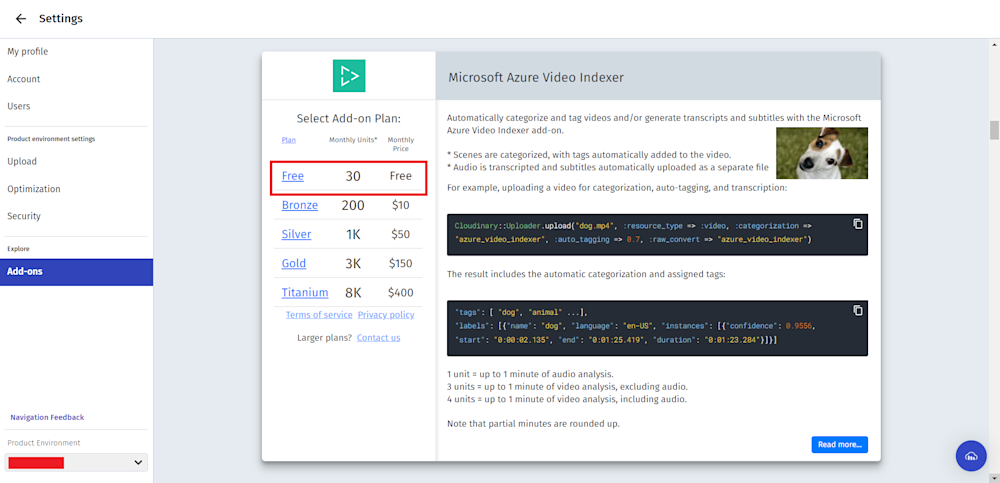
Task: Click the Monthly Price column header
Action: click(x=401, y=144)
